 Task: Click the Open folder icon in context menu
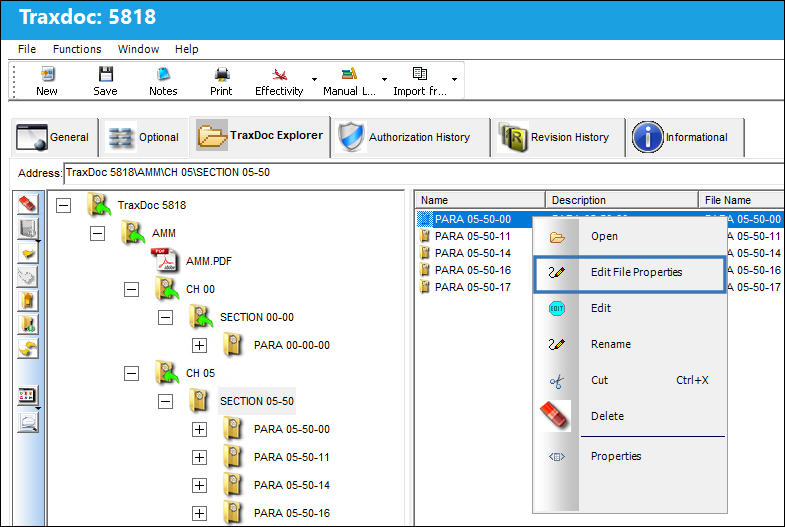[x=557, y=237]
